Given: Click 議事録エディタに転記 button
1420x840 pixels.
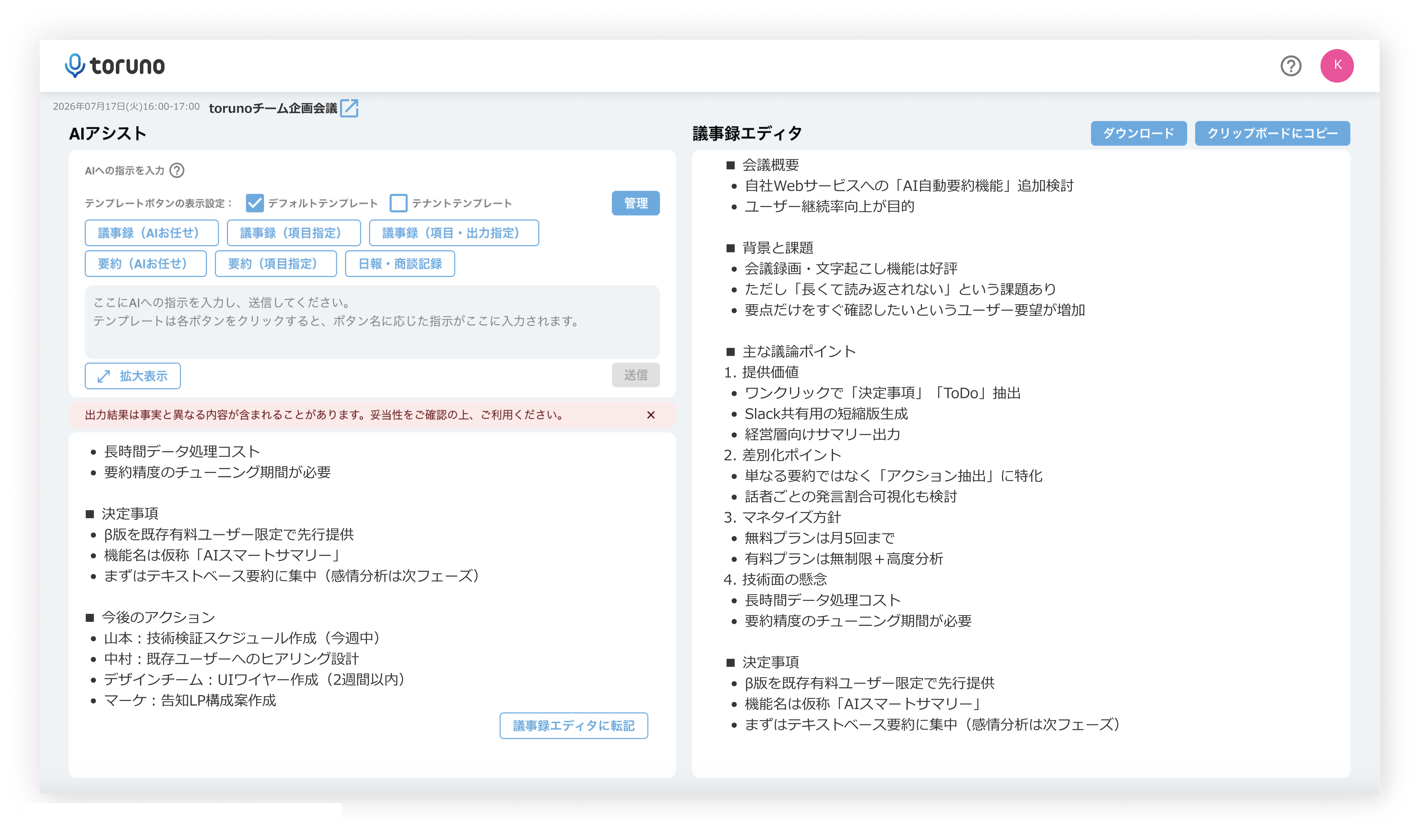Looking at the screenshot, I should tap(573, 725).
